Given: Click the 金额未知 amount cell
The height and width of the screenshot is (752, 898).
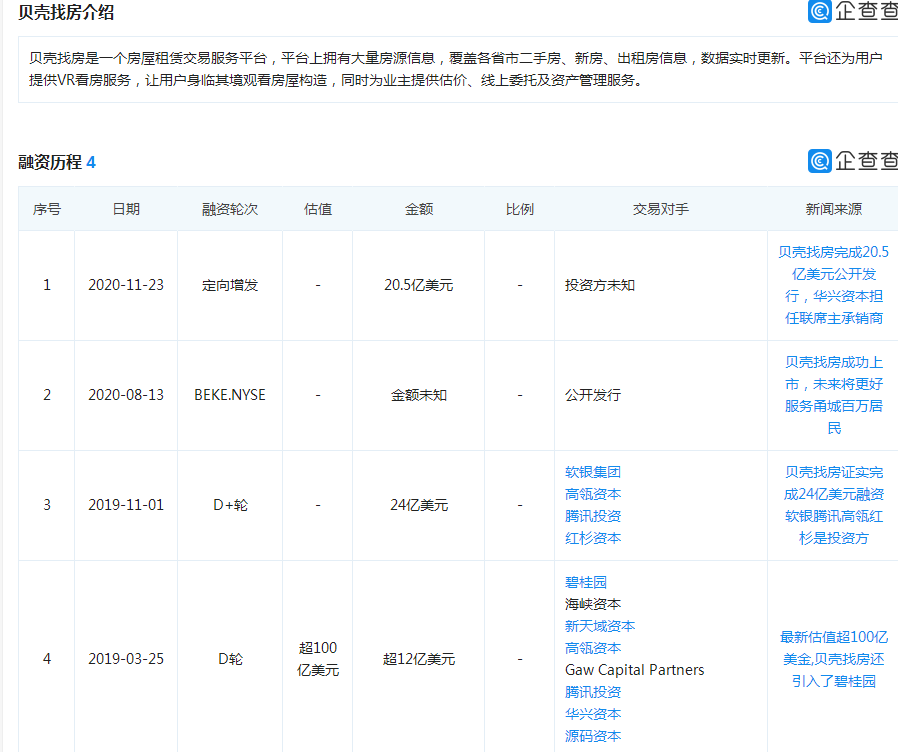Looking at the screenshot, I should point(419,395).
